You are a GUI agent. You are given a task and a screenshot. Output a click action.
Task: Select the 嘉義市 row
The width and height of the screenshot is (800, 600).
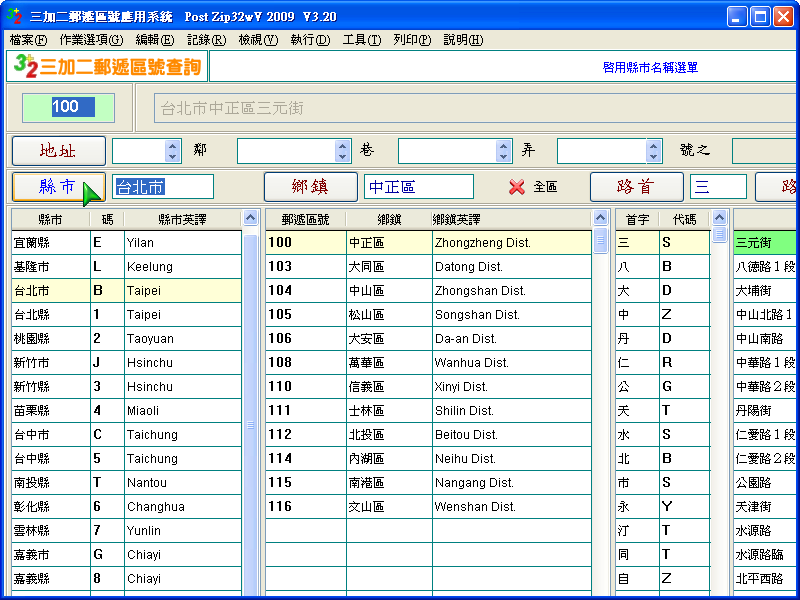coord(127,554)
